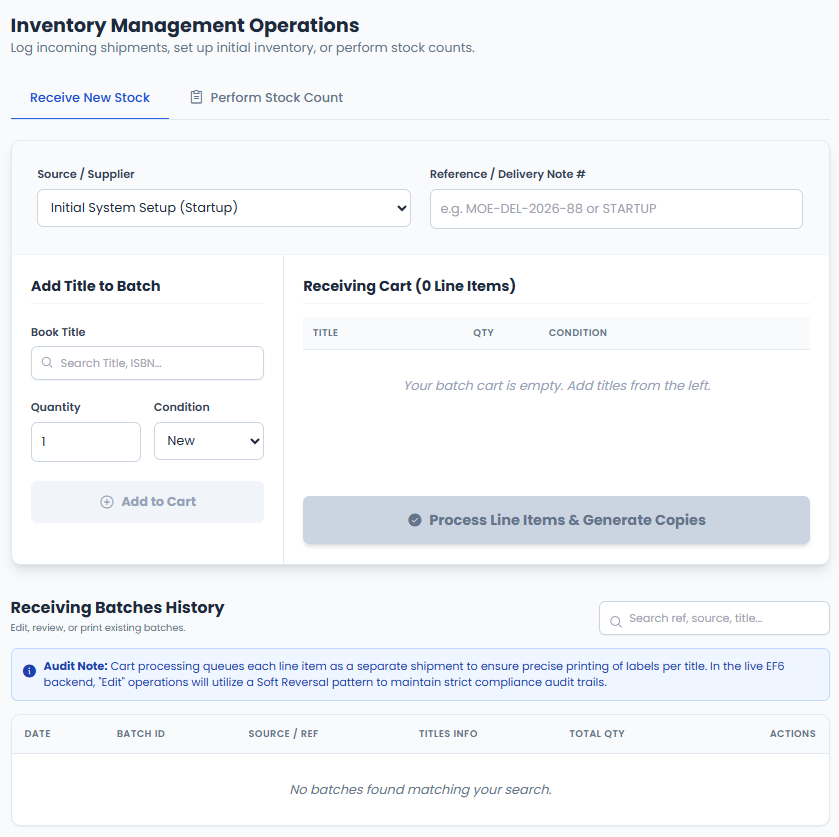Click into the Search Title, ISBN field

click(x=147, y=363)
